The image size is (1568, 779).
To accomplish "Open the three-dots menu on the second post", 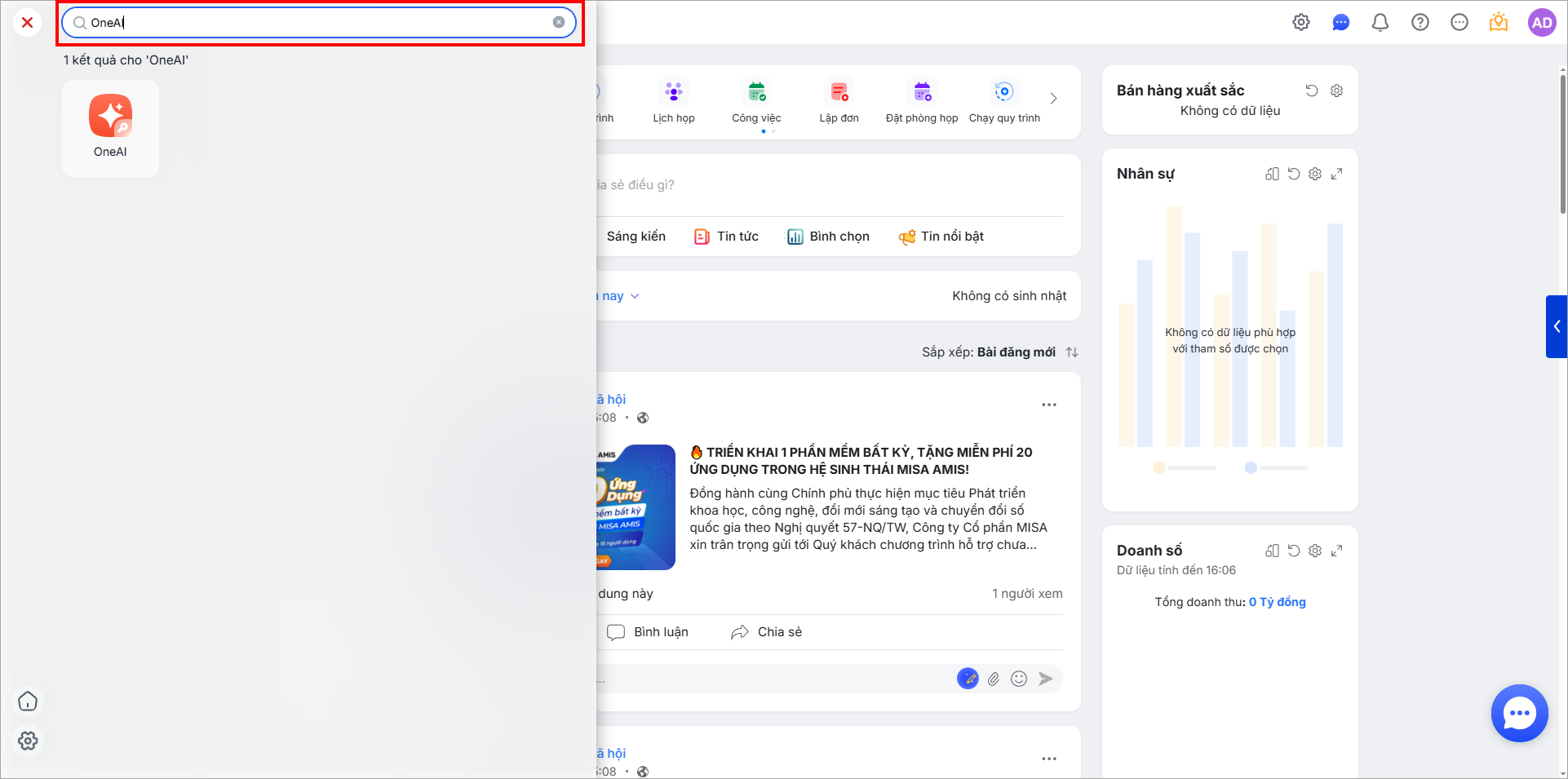I will coord(1049,759).
